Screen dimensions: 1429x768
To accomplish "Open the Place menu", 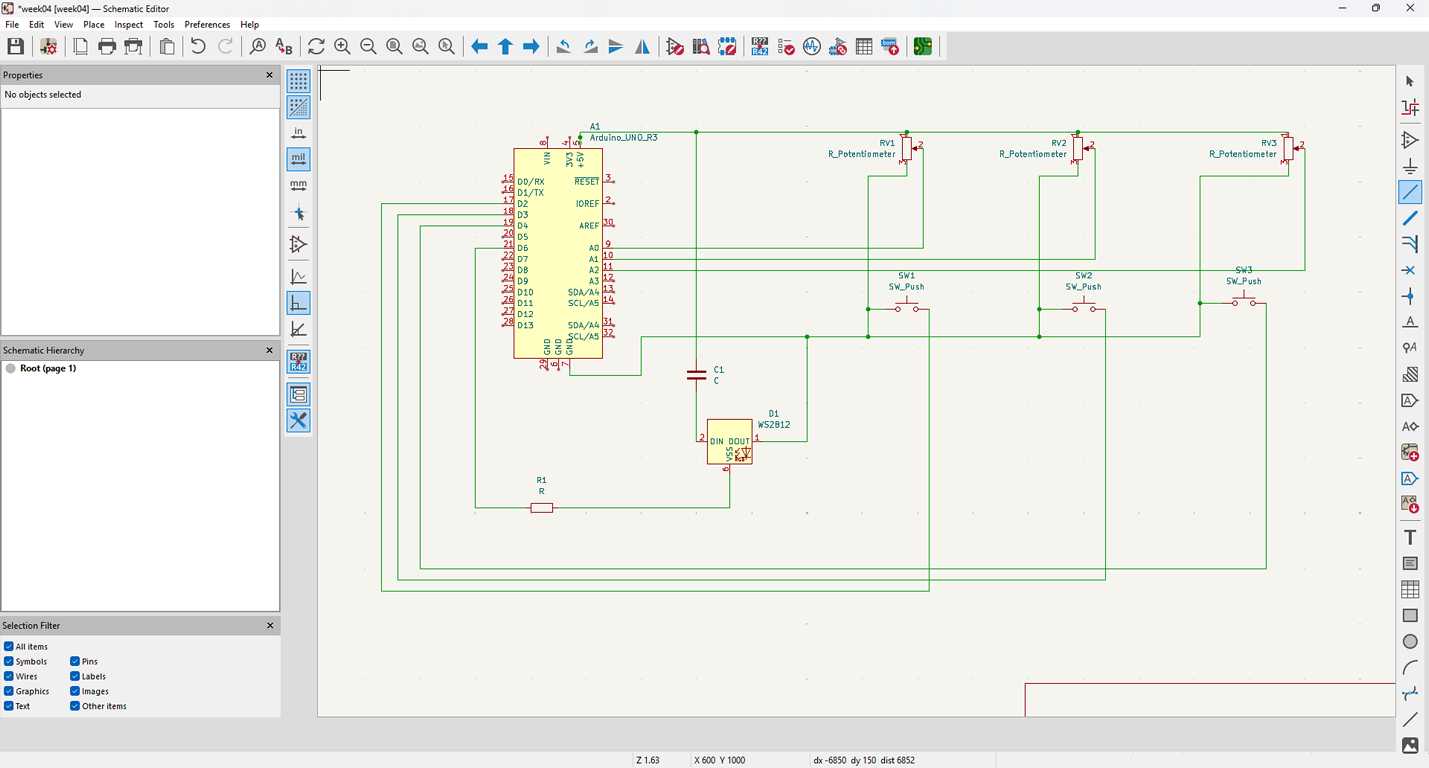I will (94, 24).
